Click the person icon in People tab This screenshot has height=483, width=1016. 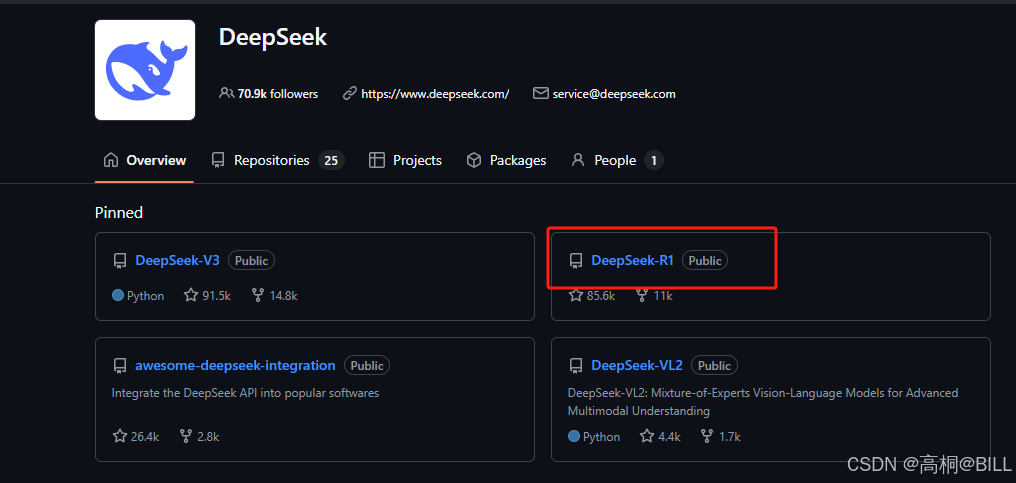[578, 160]
